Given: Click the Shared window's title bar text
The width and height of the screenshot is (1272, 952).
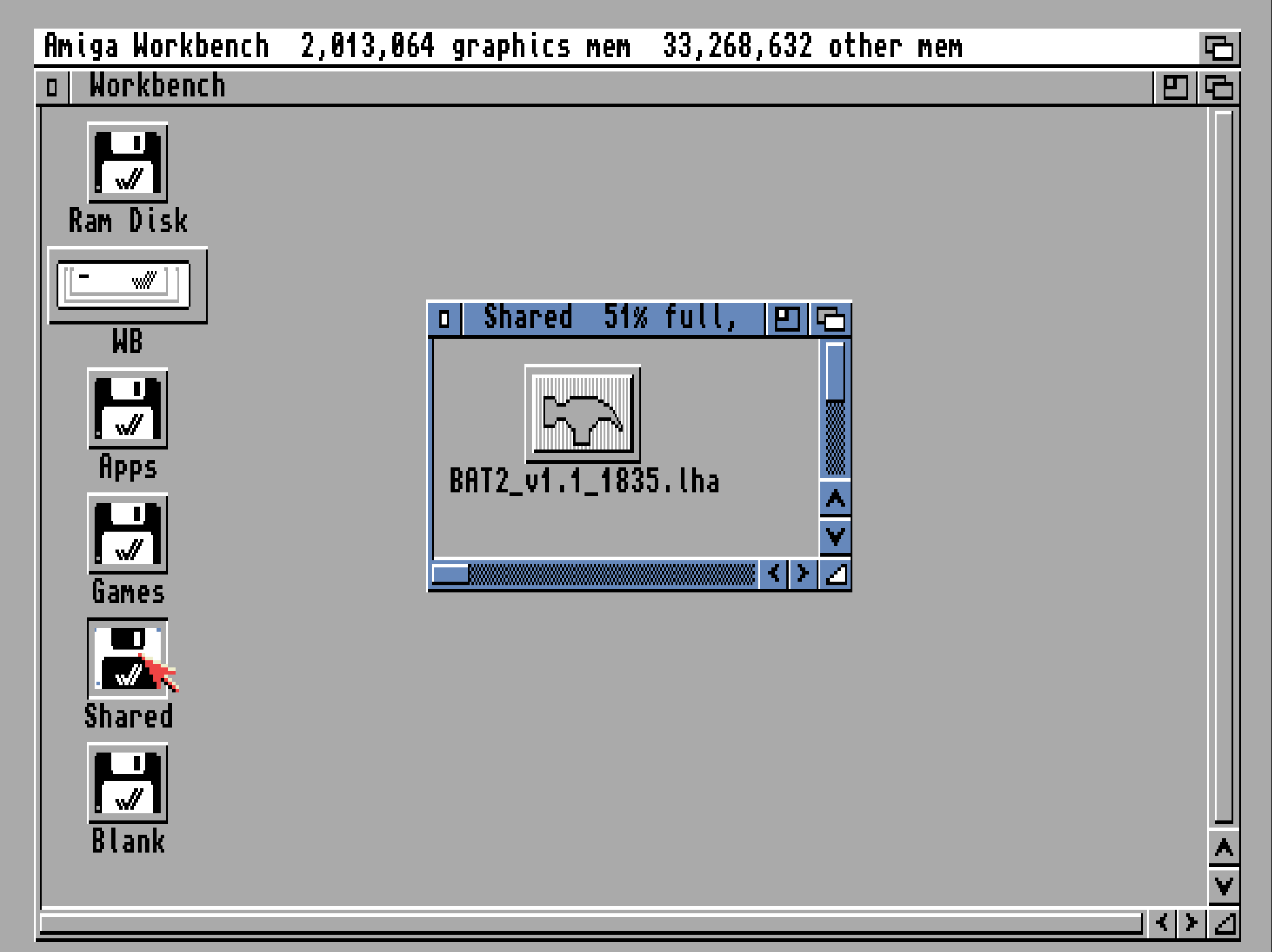Looking at the screenshot, I should (x=610, y=317).
